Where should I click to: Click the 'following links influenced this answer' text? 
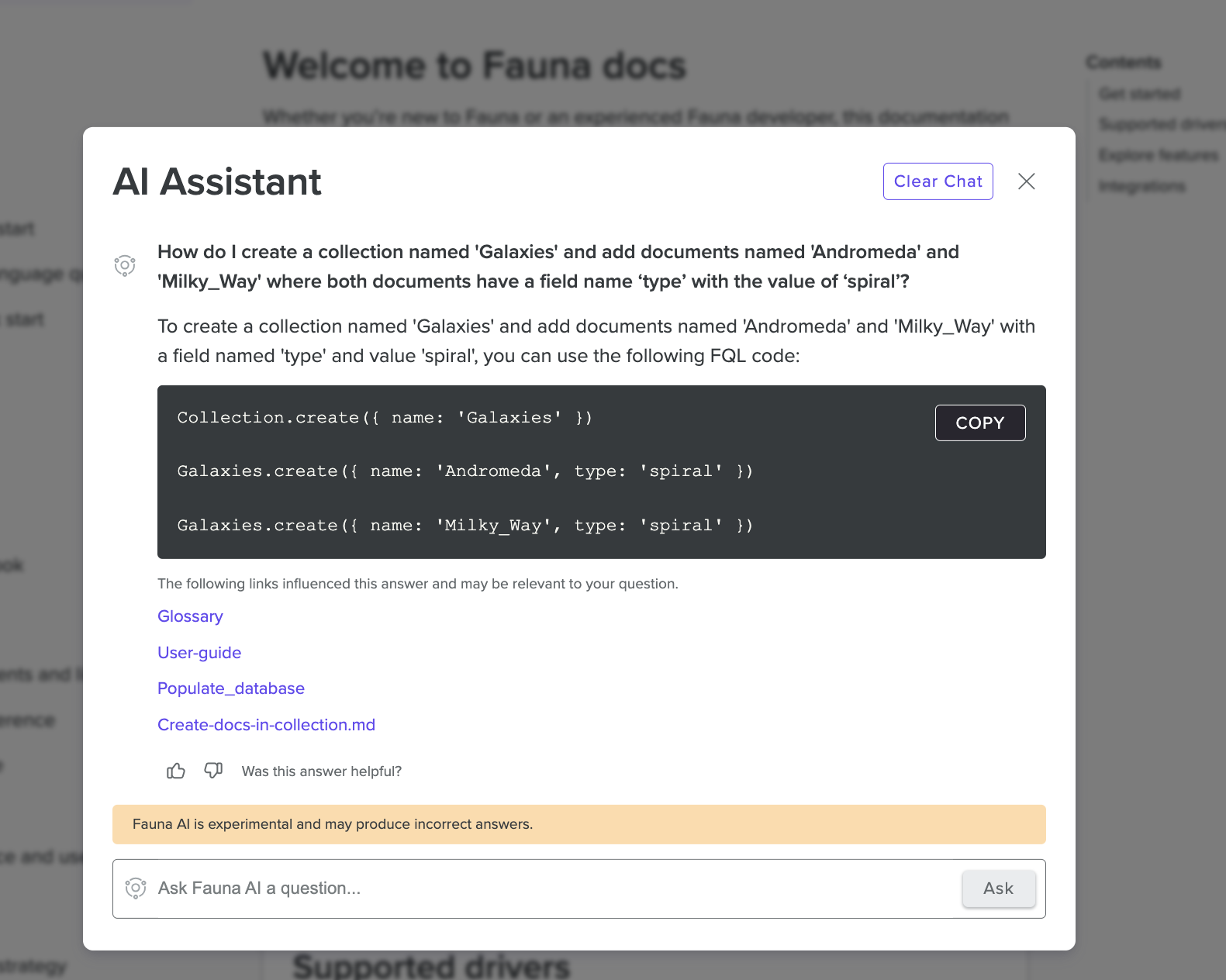[x=418, y=584]
